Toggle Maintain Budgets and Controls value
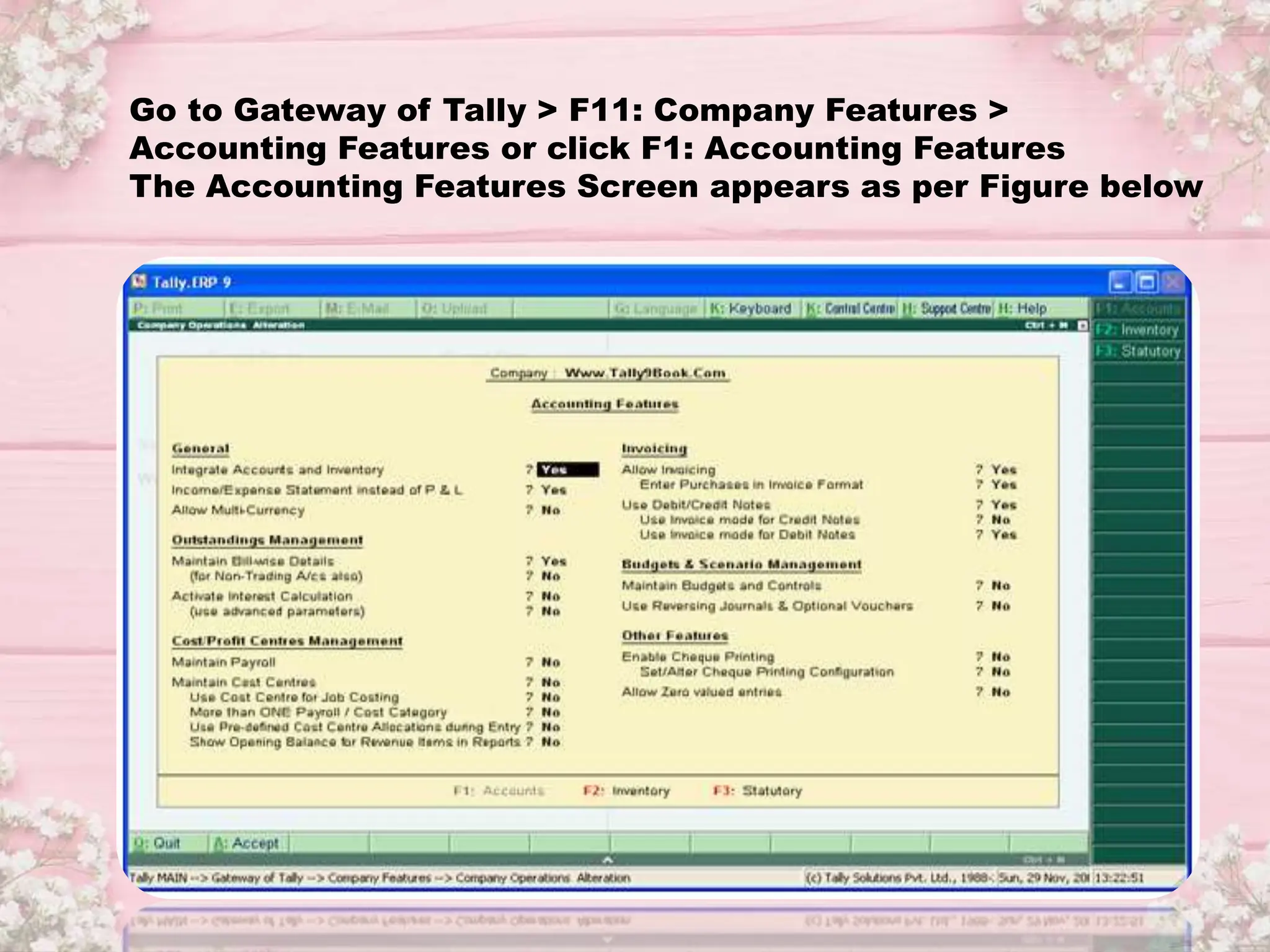Screen dimensions: 1270x952 tap(1000, 586)
